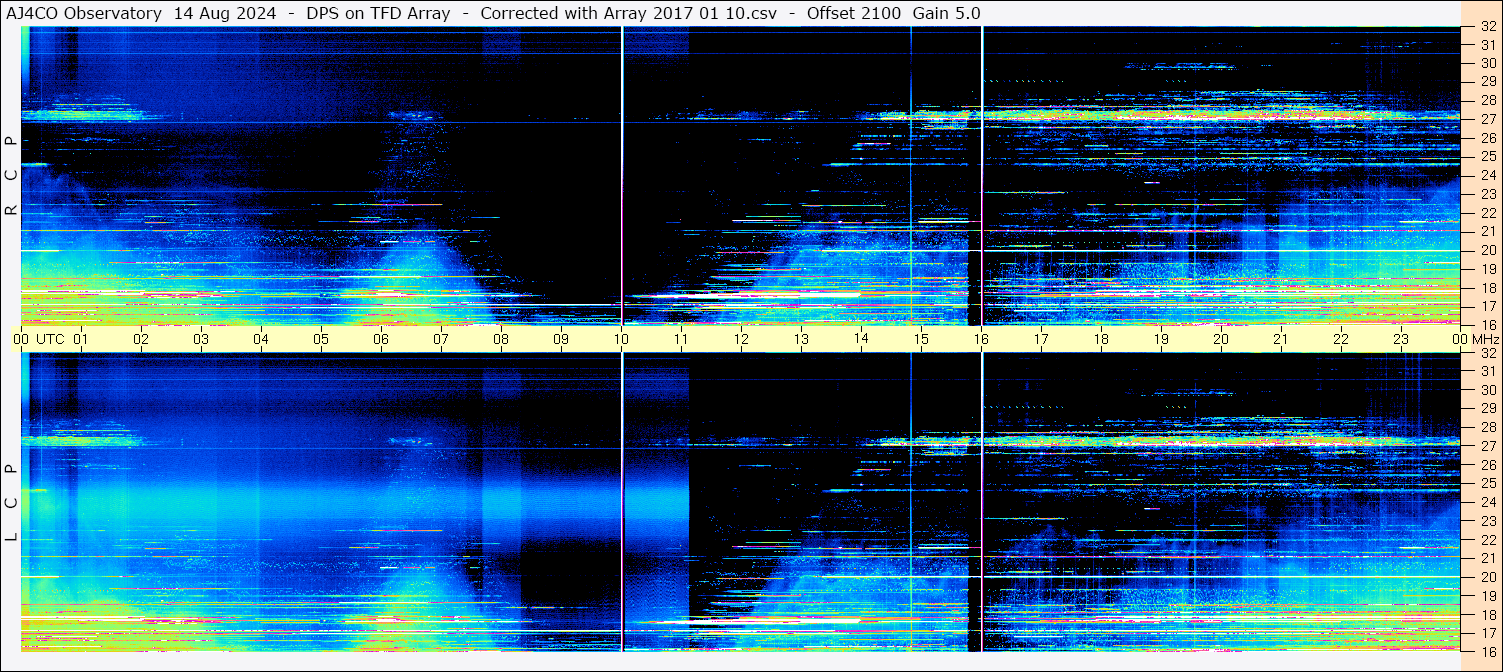Click the "31" MHz label of LCP panel
The height and width of the screenshot is (672, 1503).
pyautogui.click(x=1488, y=371)
